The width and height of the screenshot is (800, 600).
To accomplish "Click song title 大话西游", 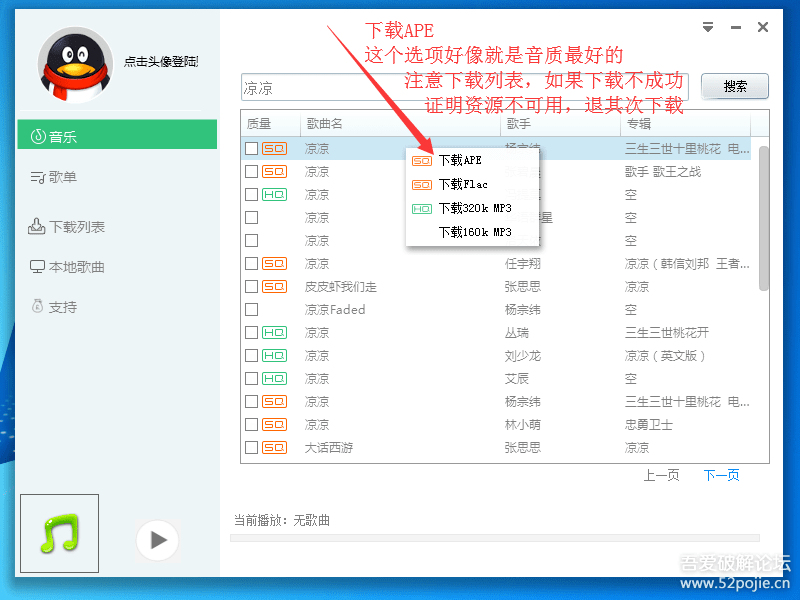I will [329, 447].
